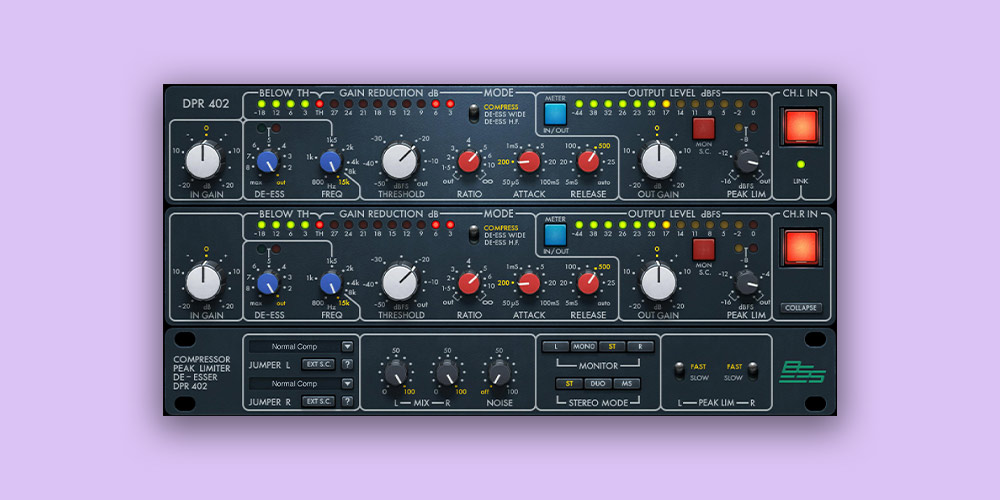Image resolution: width=1000 pixels, height=500 pixels.
Task: Open the JUMPER R dropdown arrow
Action: [x=347, y=384]
